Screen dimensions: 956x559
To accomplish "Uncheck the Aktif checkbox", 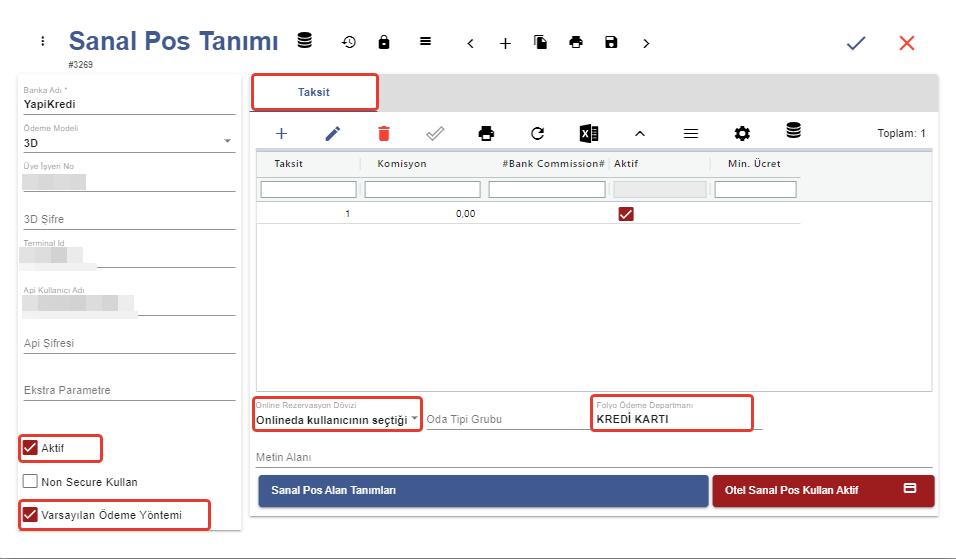I will (x=30, y=448).
